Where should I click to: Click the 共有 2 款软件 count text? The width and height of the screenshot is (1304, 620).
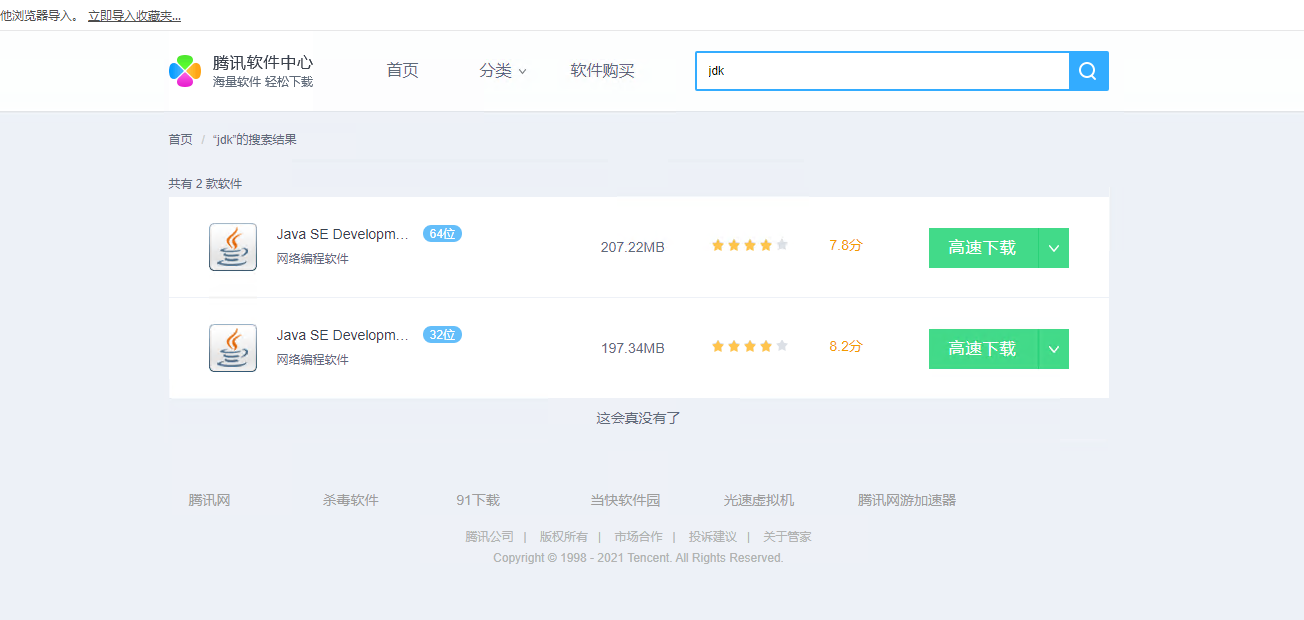coord(205,184)
